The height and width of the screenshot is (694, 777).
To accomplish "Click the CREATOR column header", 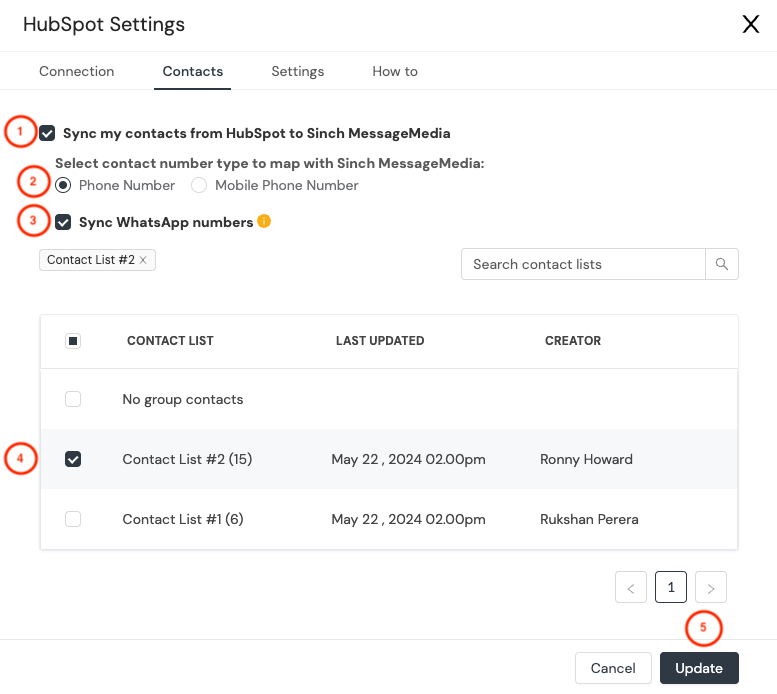I will click(573, 341).
